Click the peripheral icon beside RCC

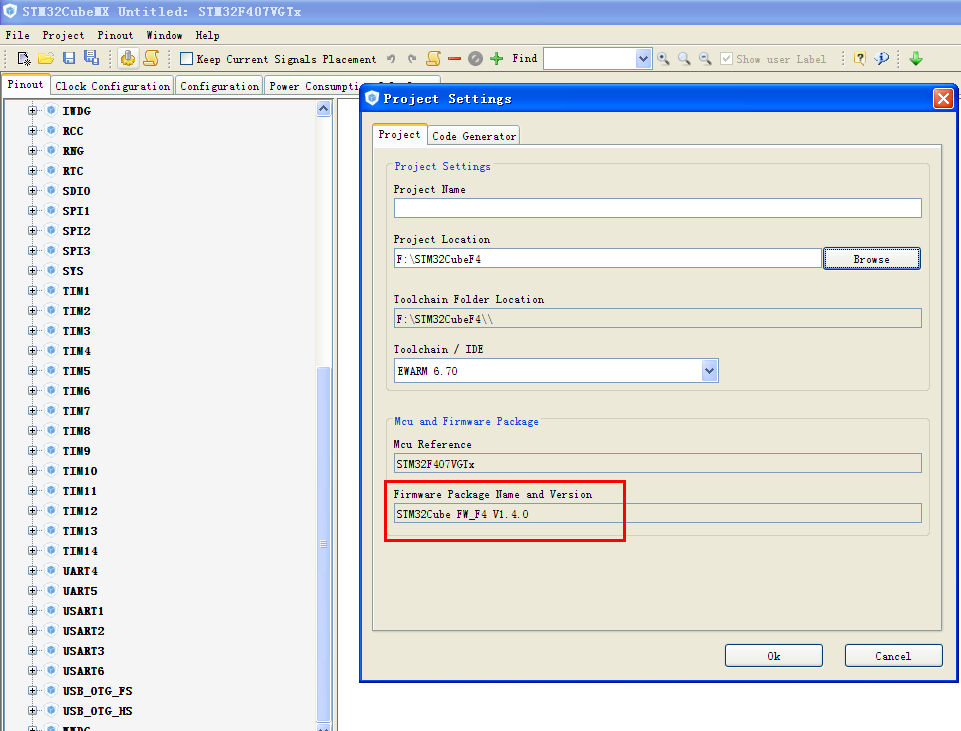(51, 131)
